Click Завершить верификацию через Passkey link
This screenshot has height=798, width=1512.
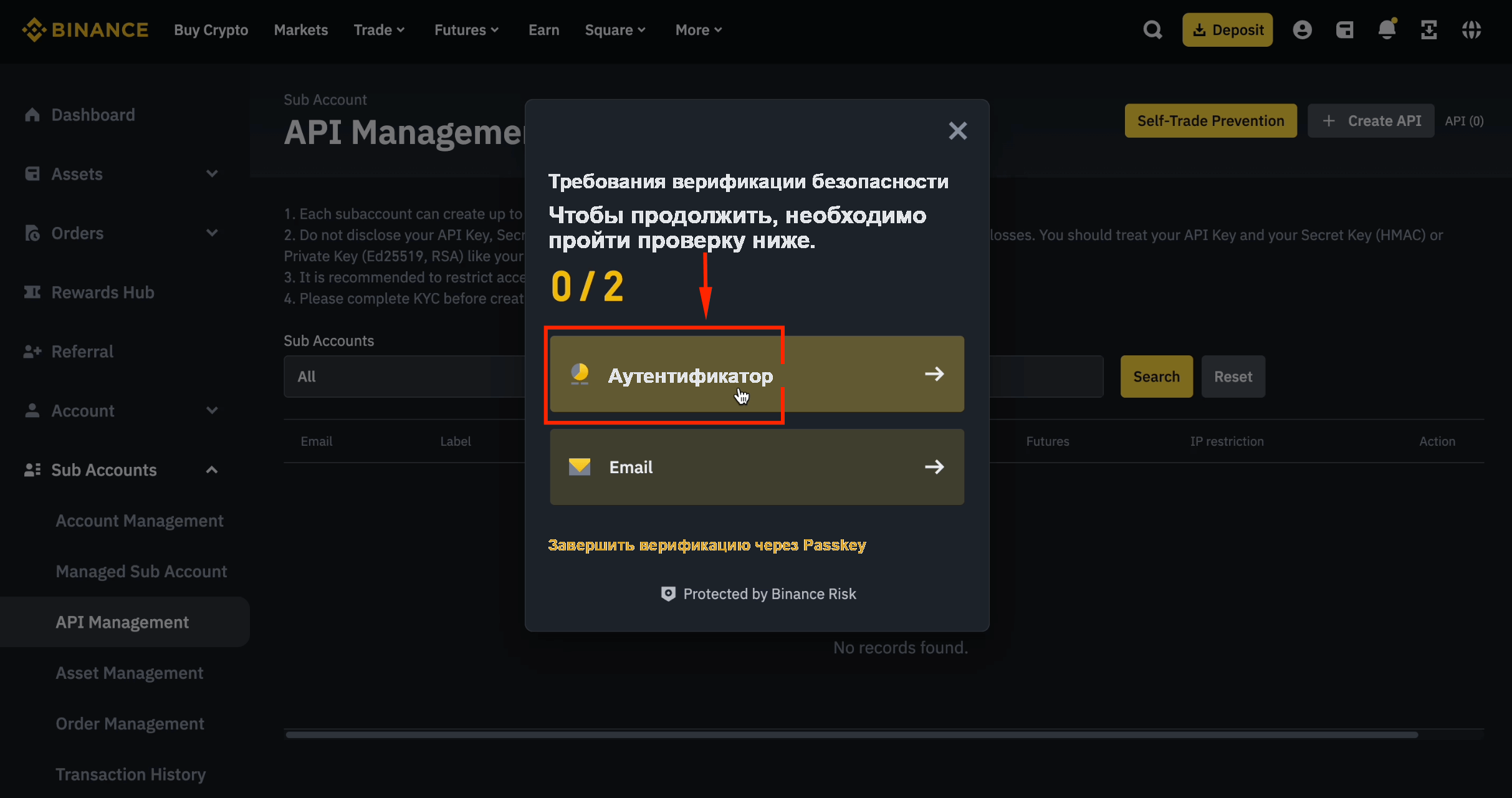click(707, 545)
